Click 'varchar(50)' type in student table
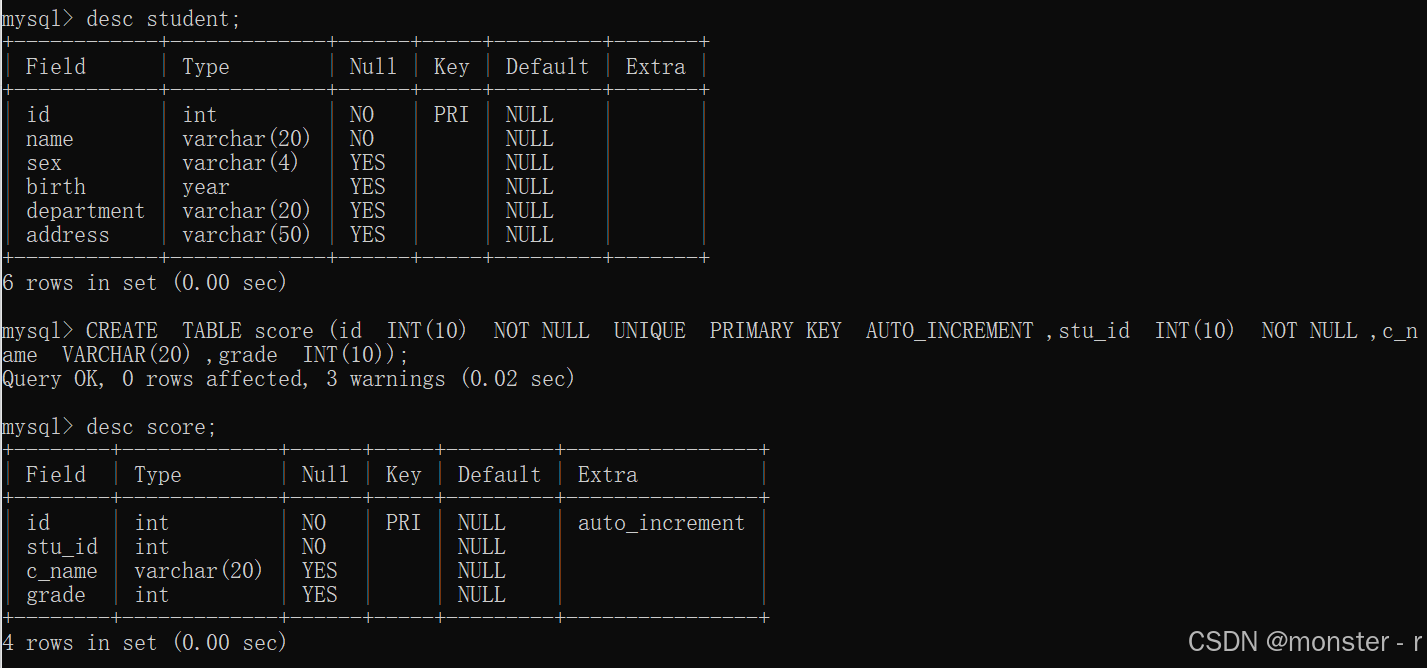This screenshot has height=668, width=1427. [x=246, y=235]
